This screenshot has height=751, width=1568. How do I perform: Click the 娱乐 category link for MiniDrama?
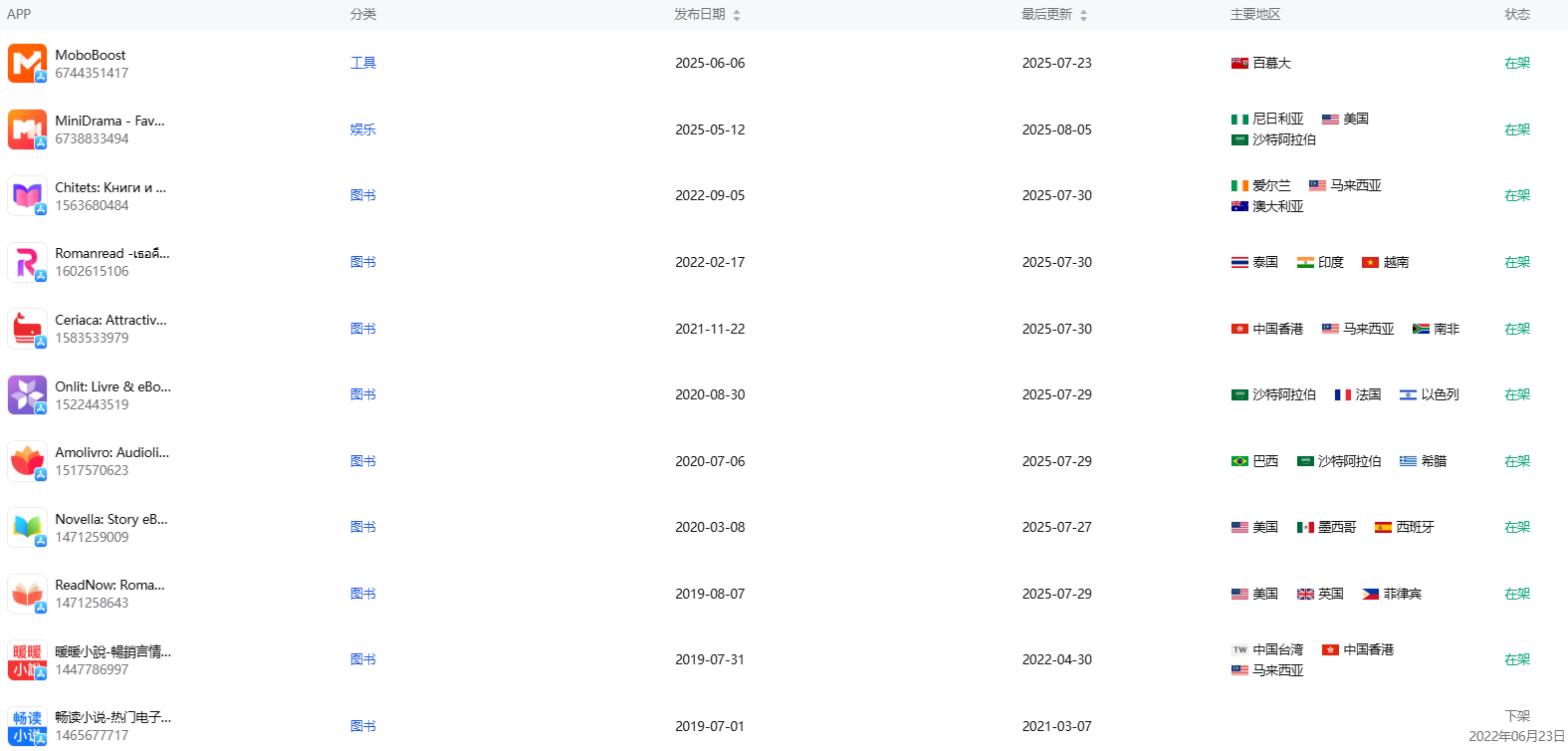tap(362, 129)
